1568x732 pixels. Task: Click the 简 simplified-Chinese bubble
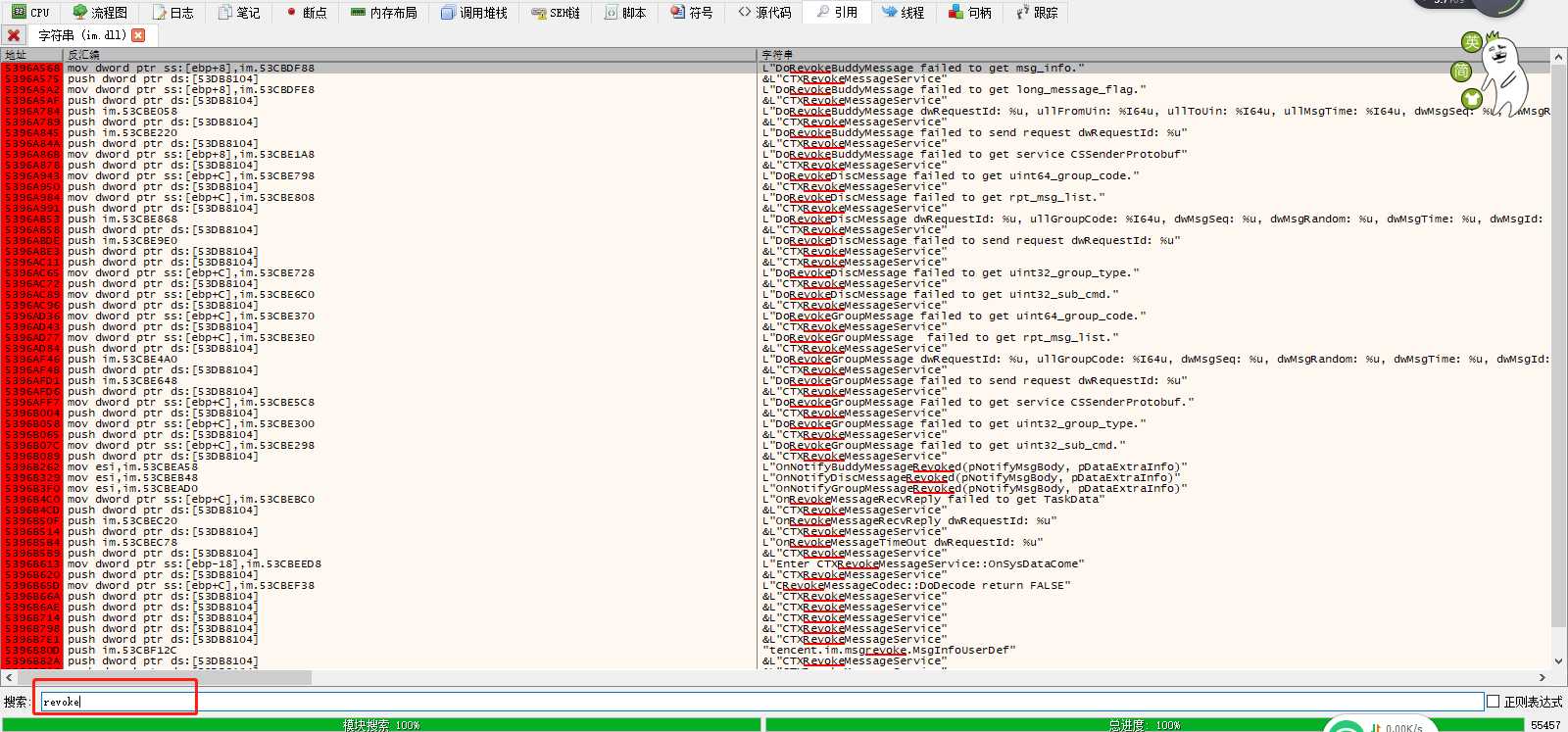tap(1460, 71)
